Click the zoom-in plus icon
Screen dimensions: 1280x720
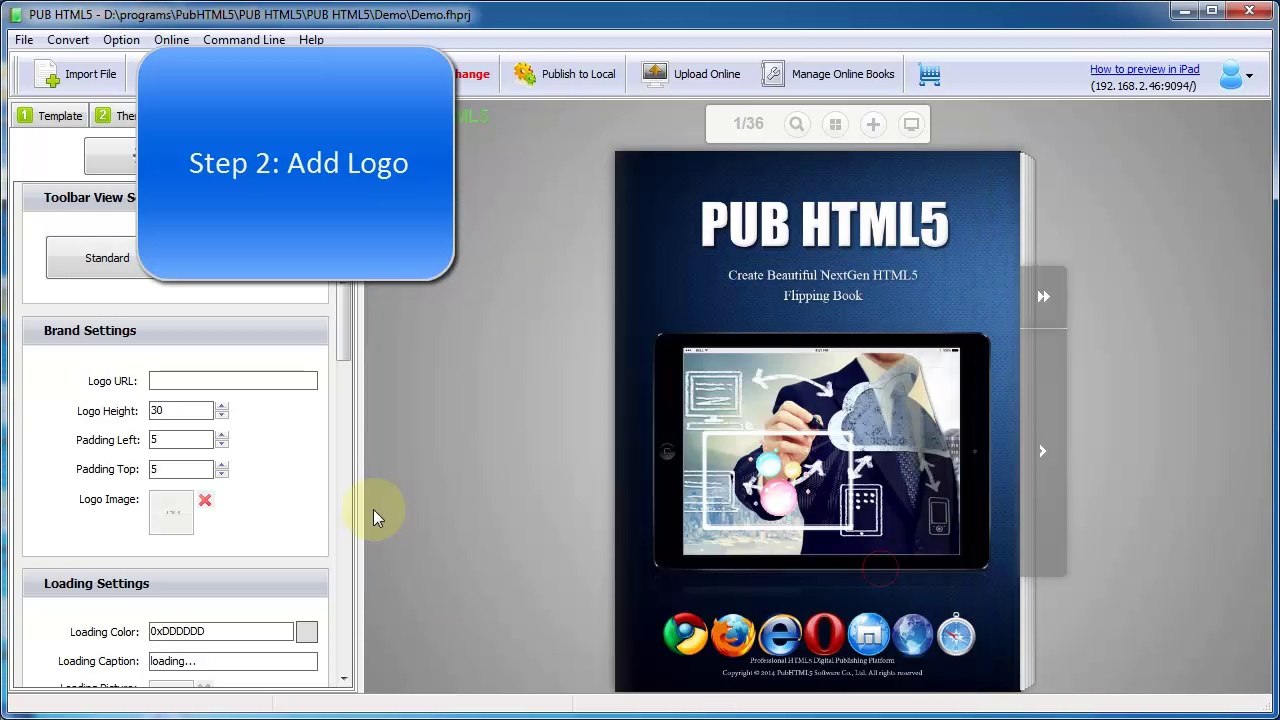(x=873, y=124)
